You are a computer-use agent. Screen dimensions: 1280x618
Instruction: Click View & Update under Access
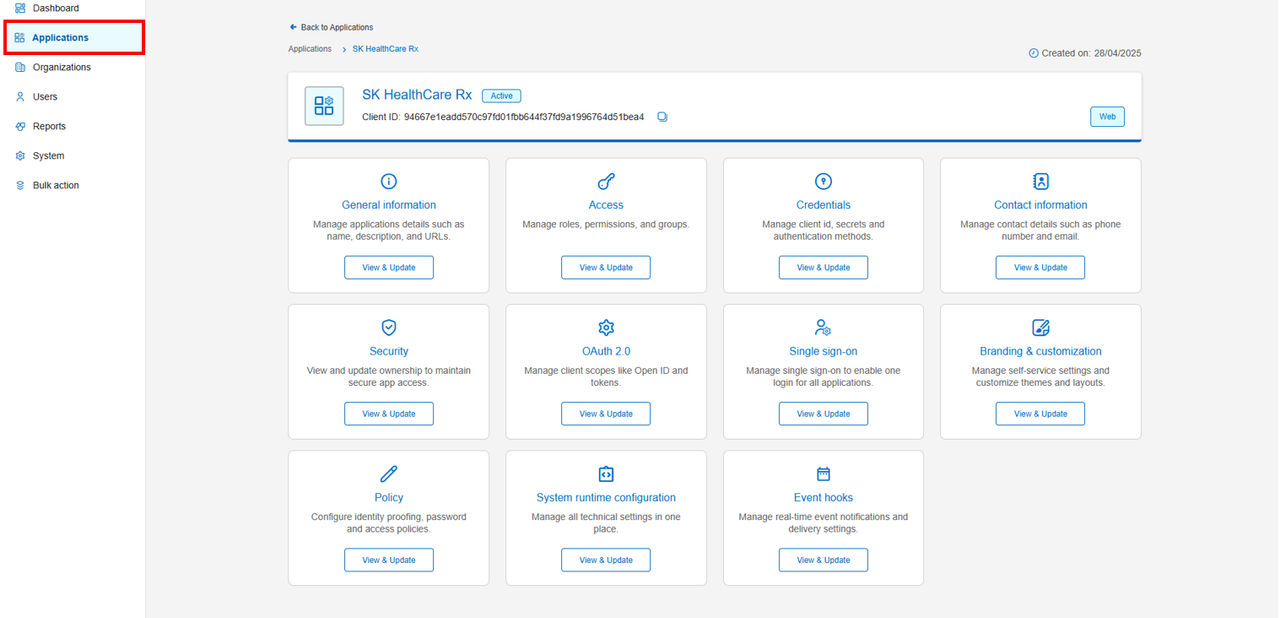click(606, 267)
